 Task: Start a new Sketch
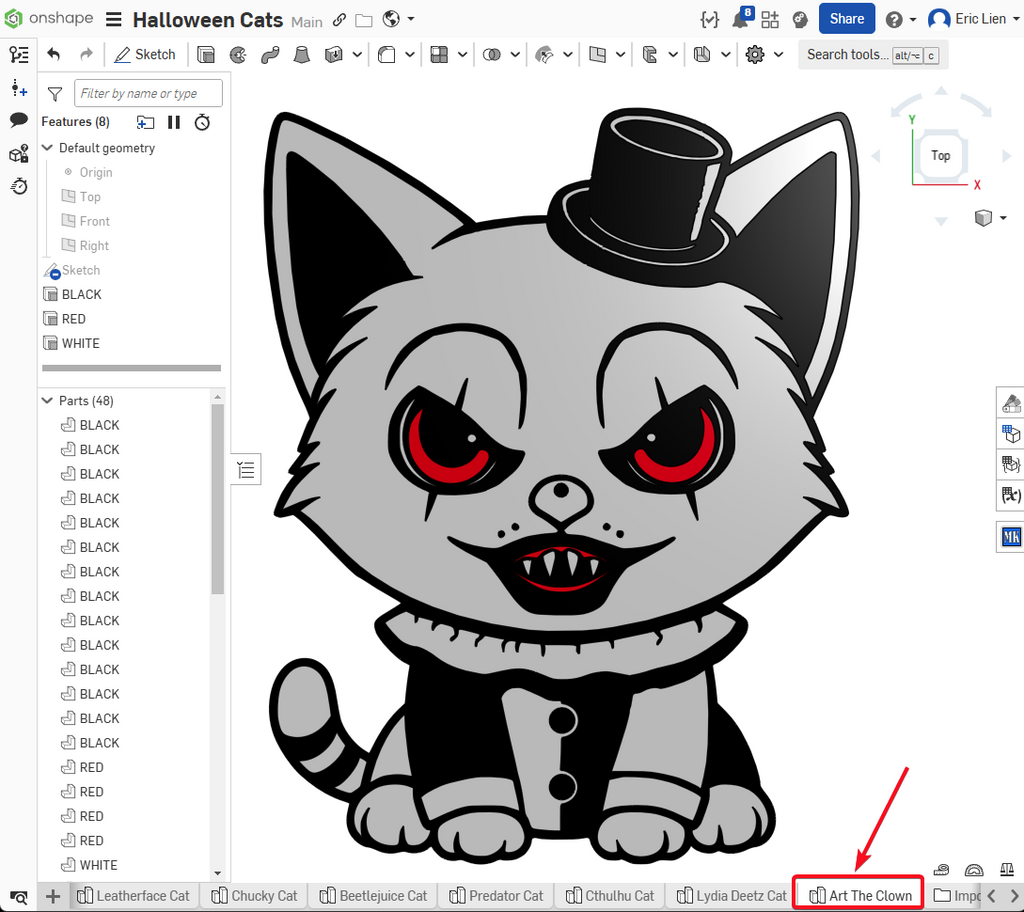point(144,54)
